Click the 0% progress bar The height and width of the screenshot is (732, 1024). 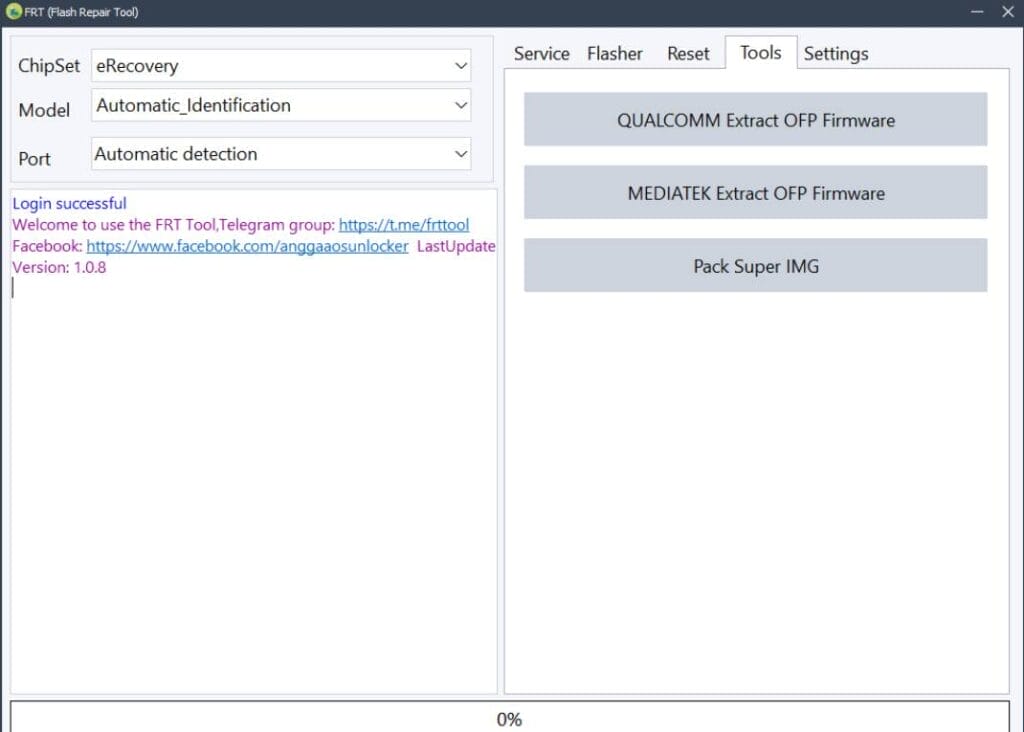(x=511, y=718)
